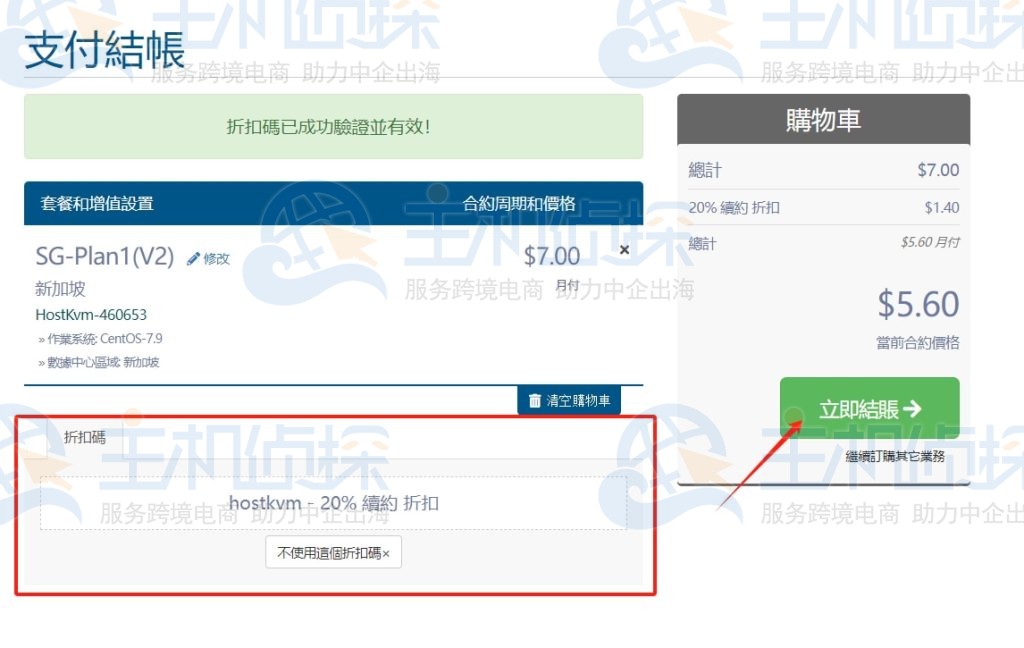Screen dimensions: 1024x648
Task: Click the HostKvm-460653 product link
Action: (x=91, y=315)
